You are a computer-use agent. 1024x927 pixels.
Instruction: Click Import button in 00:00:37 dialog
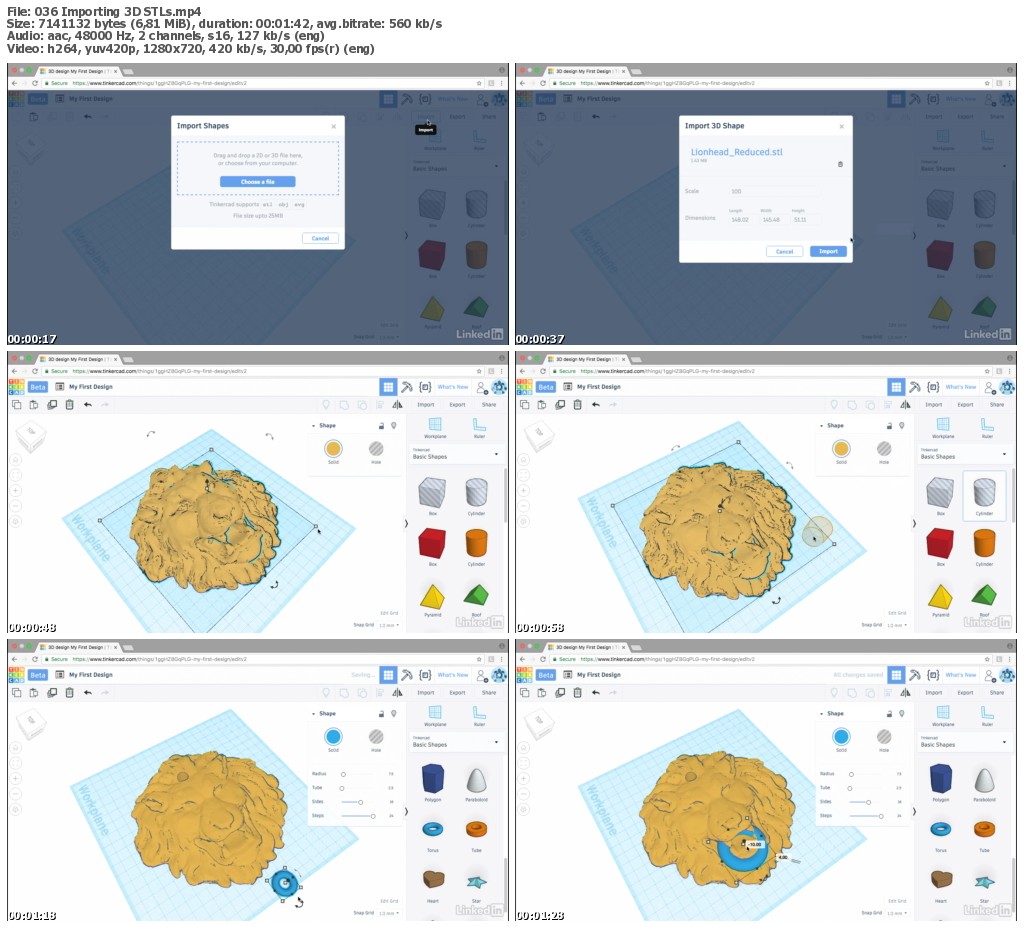pos(828,252)
